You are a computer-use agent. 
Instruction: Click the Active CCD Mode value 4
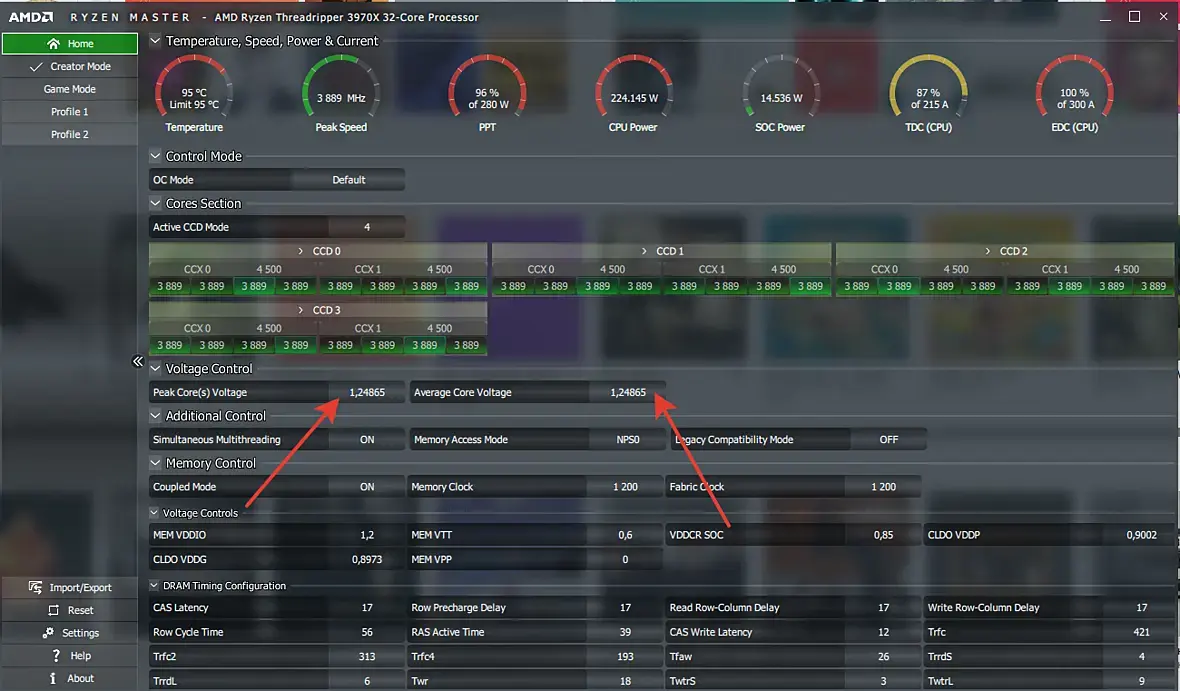point(366,227)
